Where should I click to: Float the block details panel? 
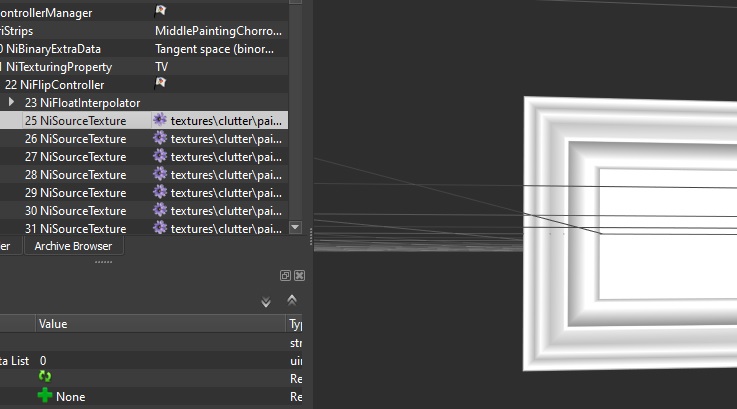point(285,275)
